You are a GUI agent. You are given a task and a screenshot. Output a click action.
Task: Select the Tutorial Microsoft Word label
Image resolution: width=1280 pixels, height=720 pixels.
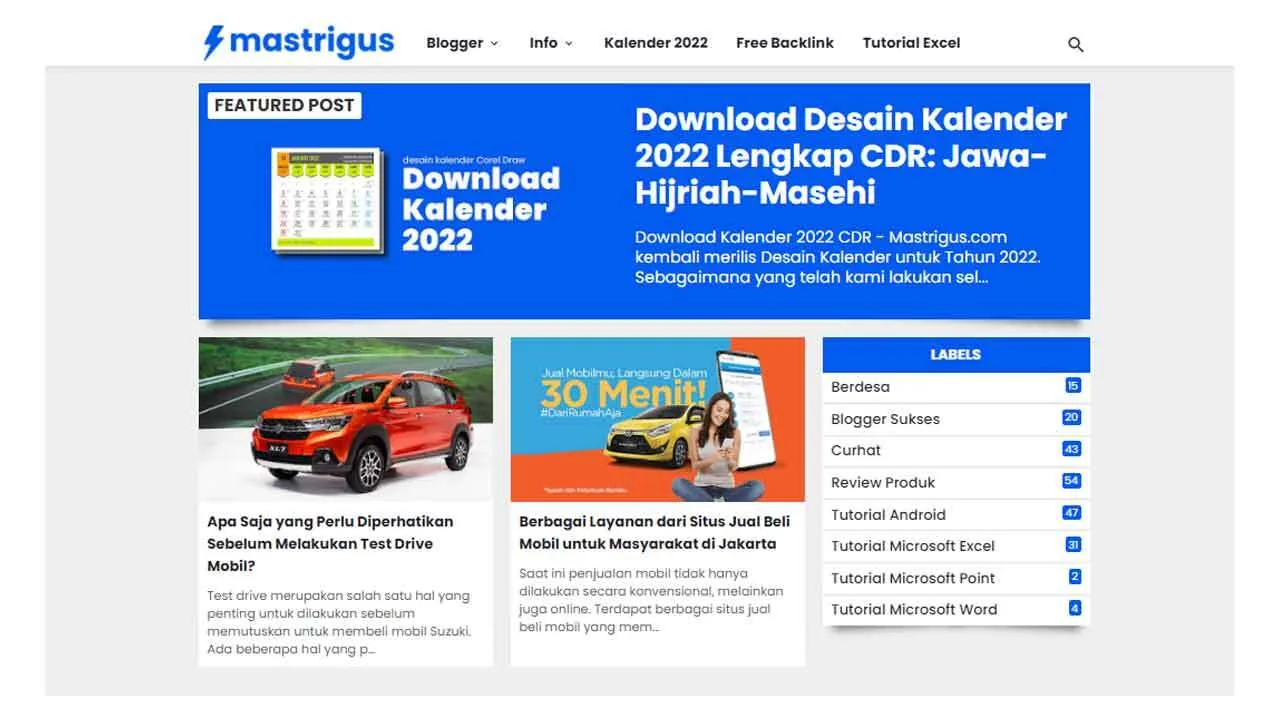click(914, 609)
